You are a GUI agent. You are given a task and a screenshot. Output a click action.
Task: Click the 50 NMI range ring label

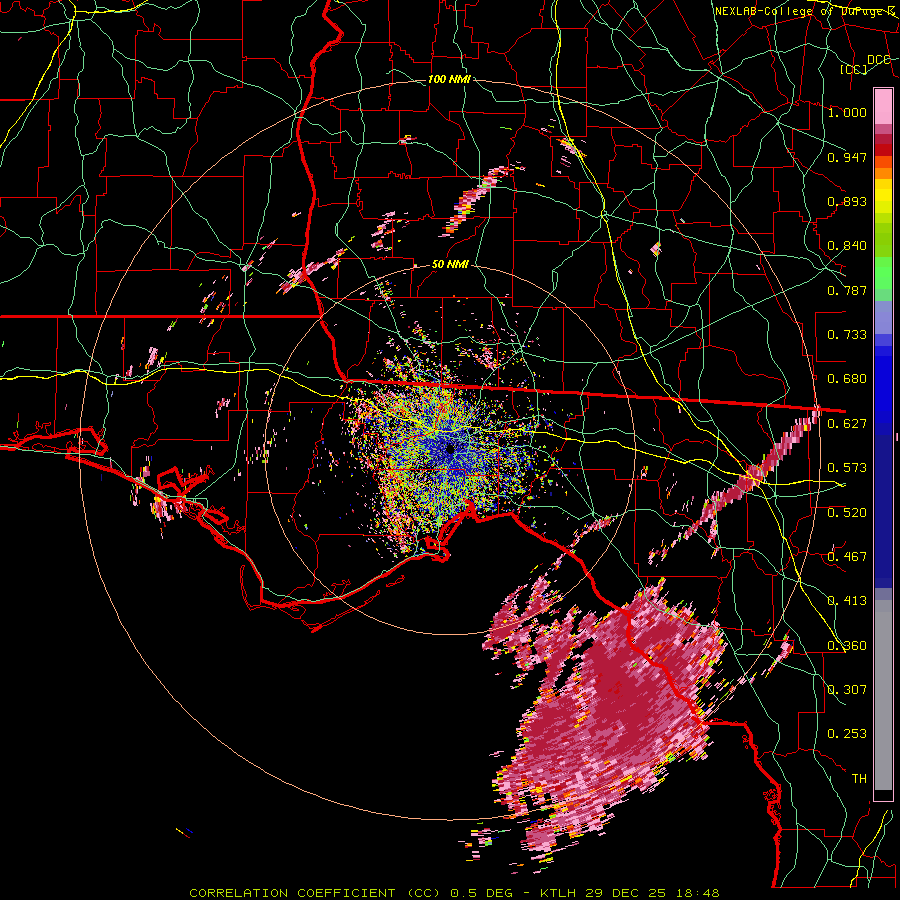tap(450, 265)
